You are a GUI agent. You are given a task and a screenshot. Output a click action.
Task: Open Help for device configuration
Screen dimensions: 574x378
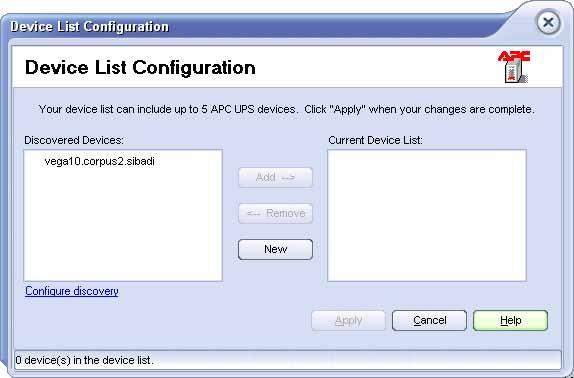(510, 321)
